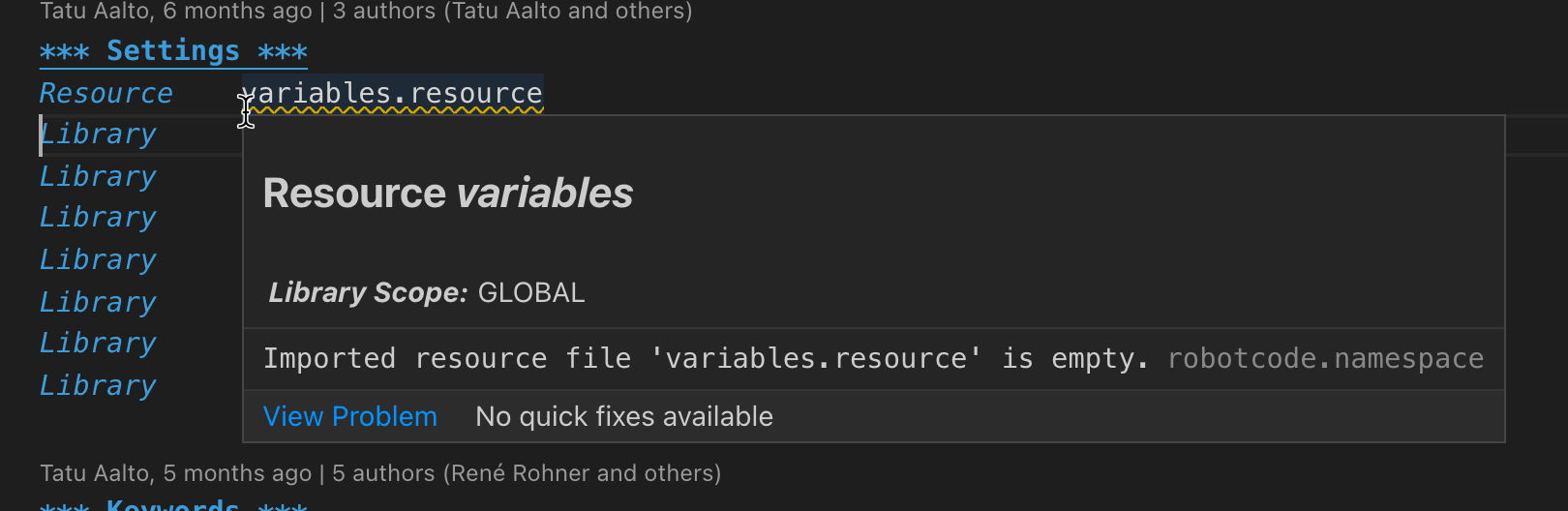1568x511 pixels.
Task: Click the Library line directly below Resource
Action: click(x=98, y=135)
